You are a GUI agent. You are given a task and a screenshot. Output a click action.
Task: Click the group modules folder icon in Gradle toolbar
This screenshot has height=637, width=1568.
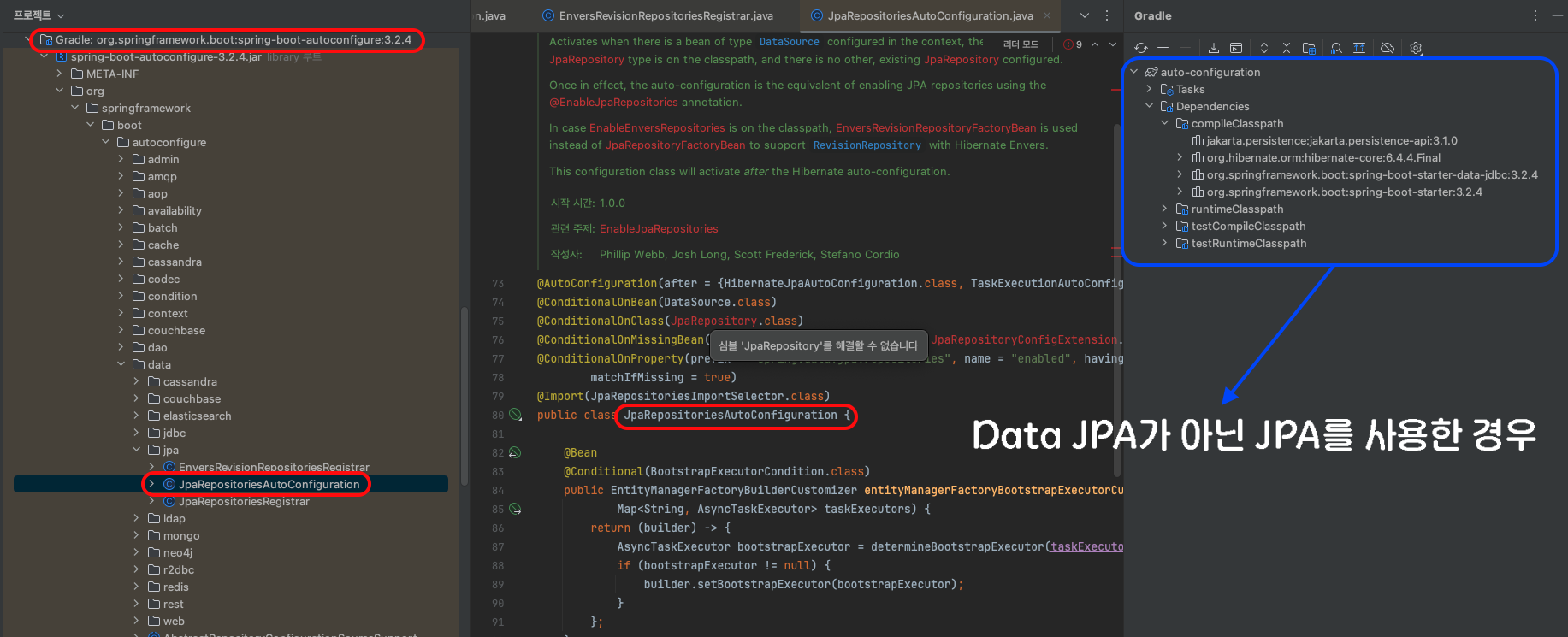coord(1309,48)
